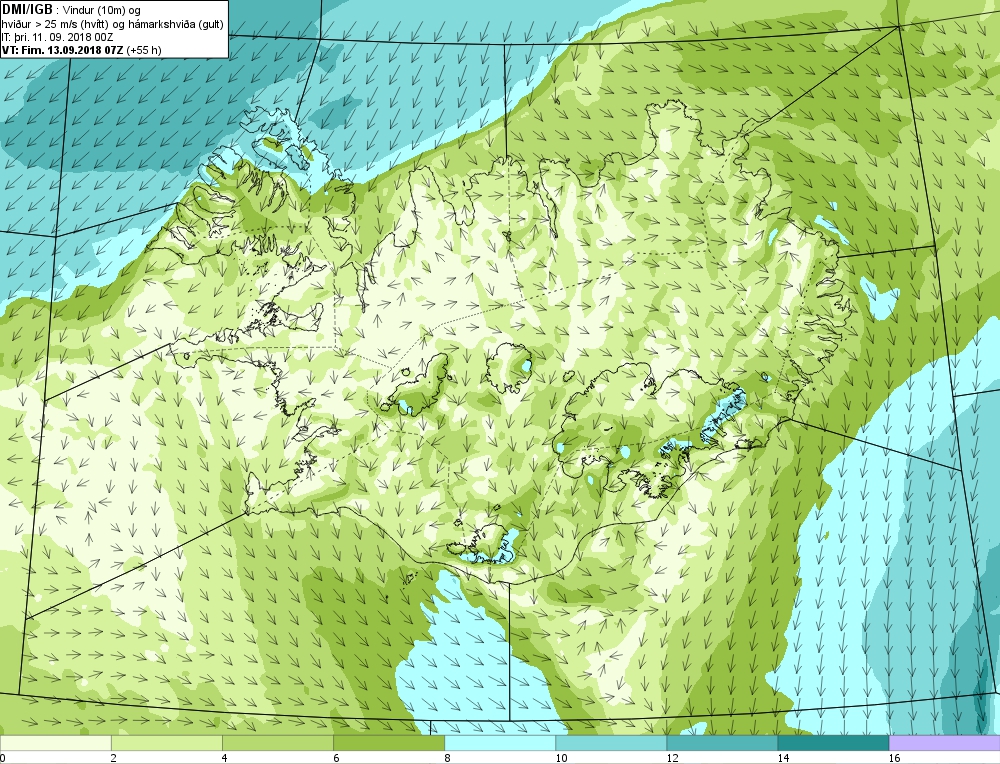Click the dark green 6–8 legend swatch
1000x764 pixels.
tap(389, 743)
